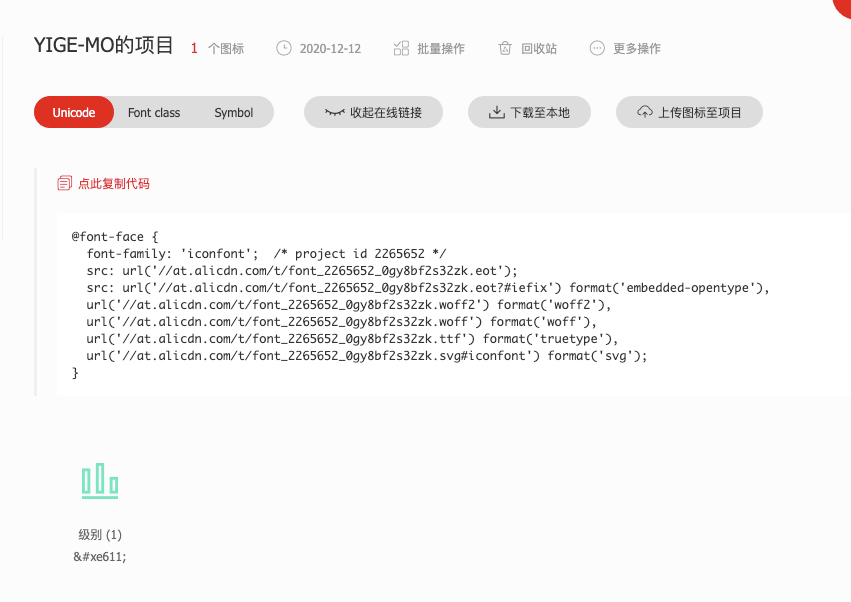This screenshot has width=851, height=602.
Task: Switch to the Symbol tab
Action: click(233, 112)
